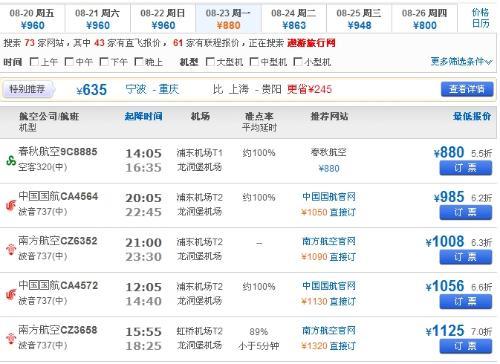Screen dimensions: 500x364
Task: Click the Spring Airlines logo icon for 9C8885
Action: [11, 161]
